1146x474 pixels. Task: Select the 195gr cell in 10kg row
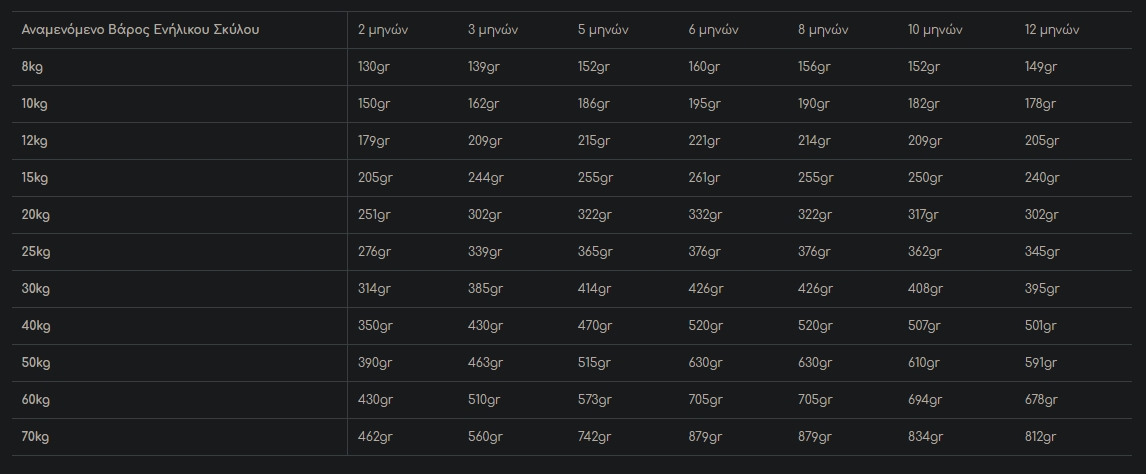pyautogui.click(x=705, y=104)
